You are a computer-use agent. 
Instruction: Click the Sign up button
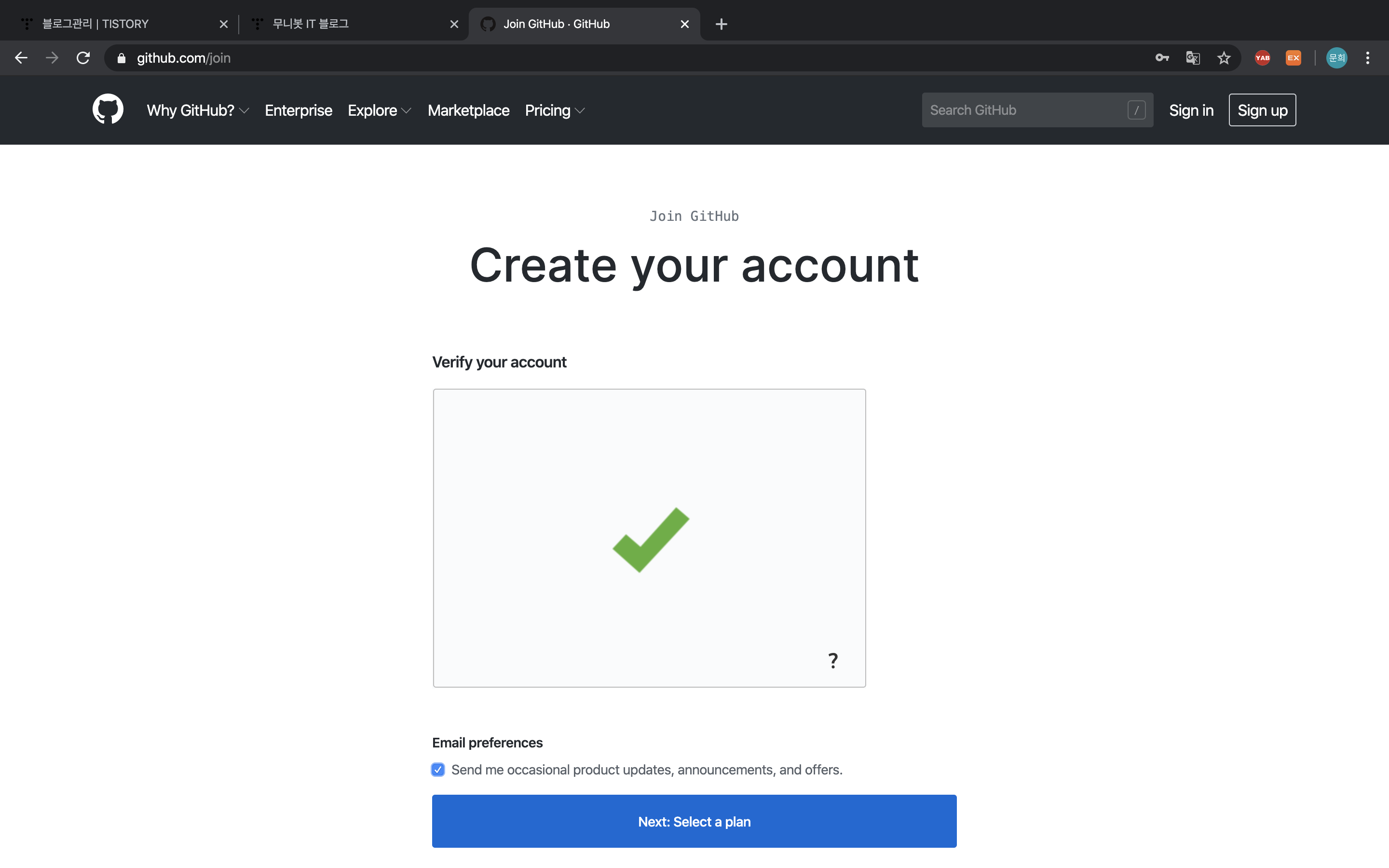coord(1262,110)
